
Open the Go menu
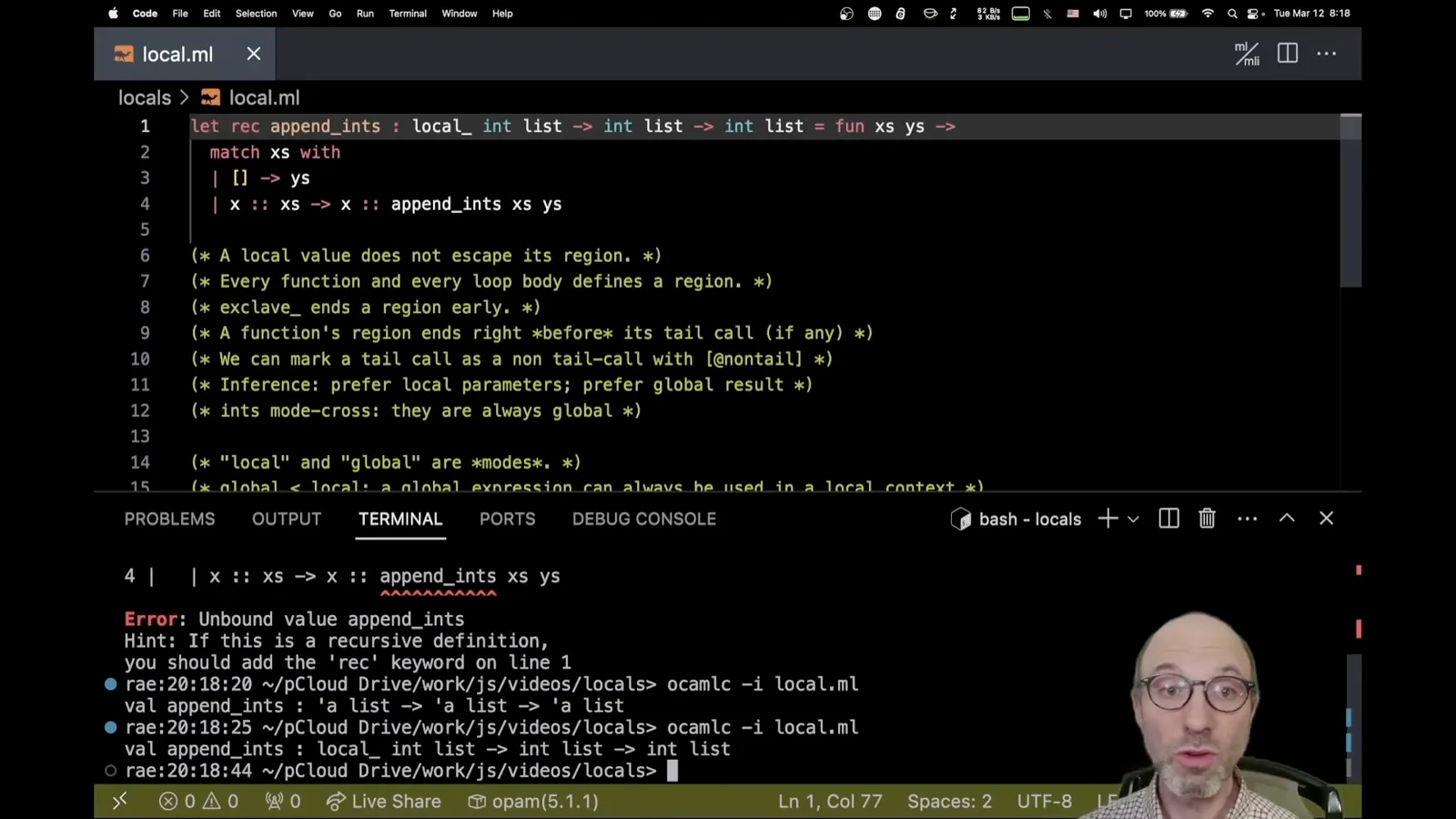coord(335,14)
